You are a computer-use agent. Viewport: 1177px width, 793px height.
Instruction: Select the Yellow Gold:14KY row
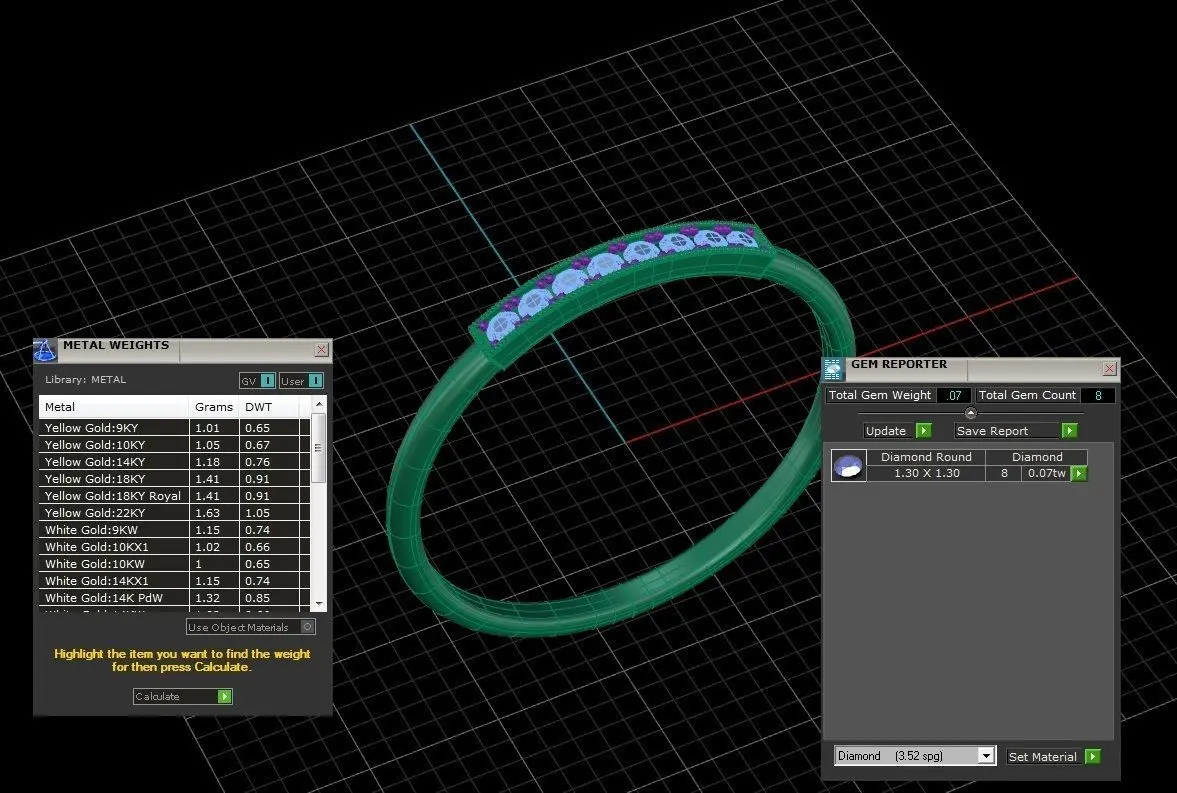(x=174, y=462)
